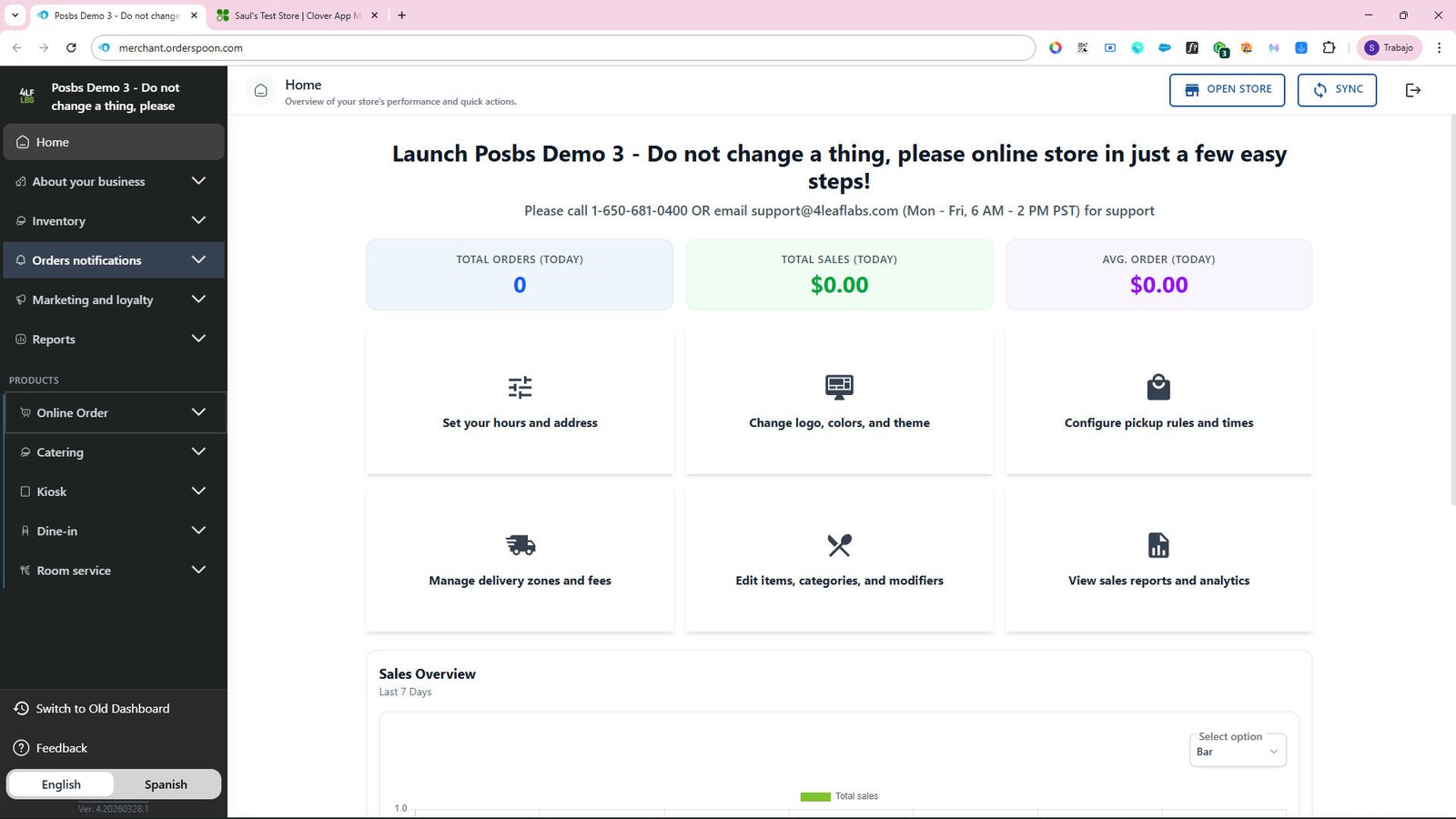The image size is (1456, 819).
Task: Select Home in the sidebar menu
Action: (114, 142)
